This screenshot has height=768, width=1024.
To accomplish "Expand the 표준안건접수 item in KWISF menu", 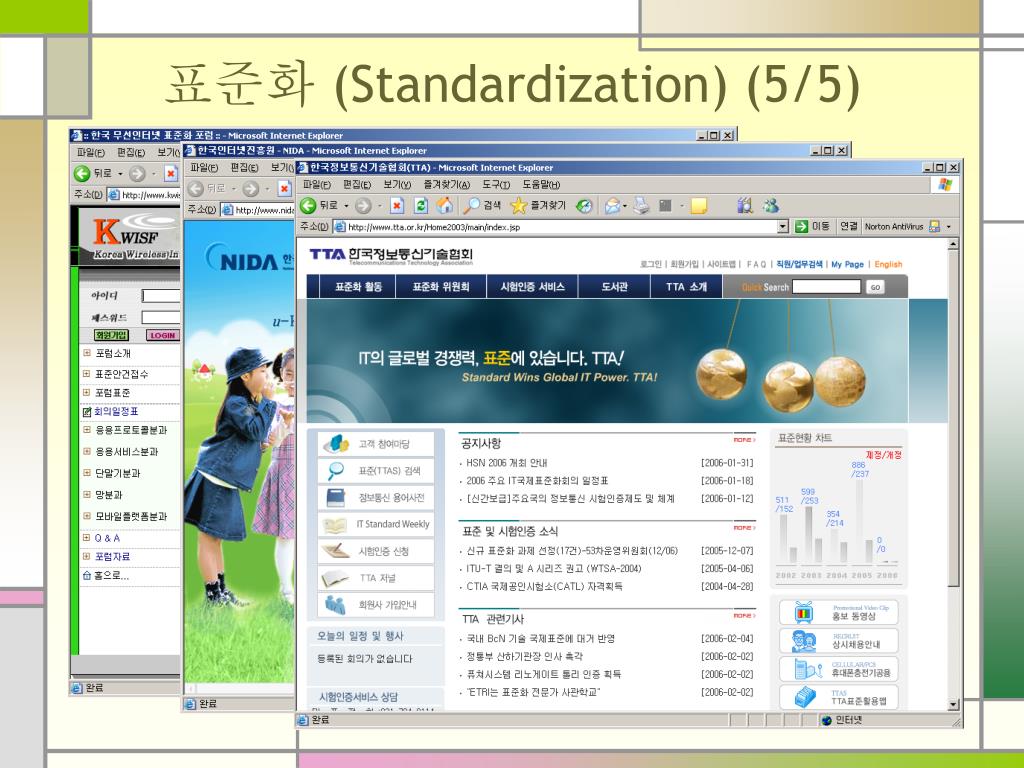I will (86, 374).
